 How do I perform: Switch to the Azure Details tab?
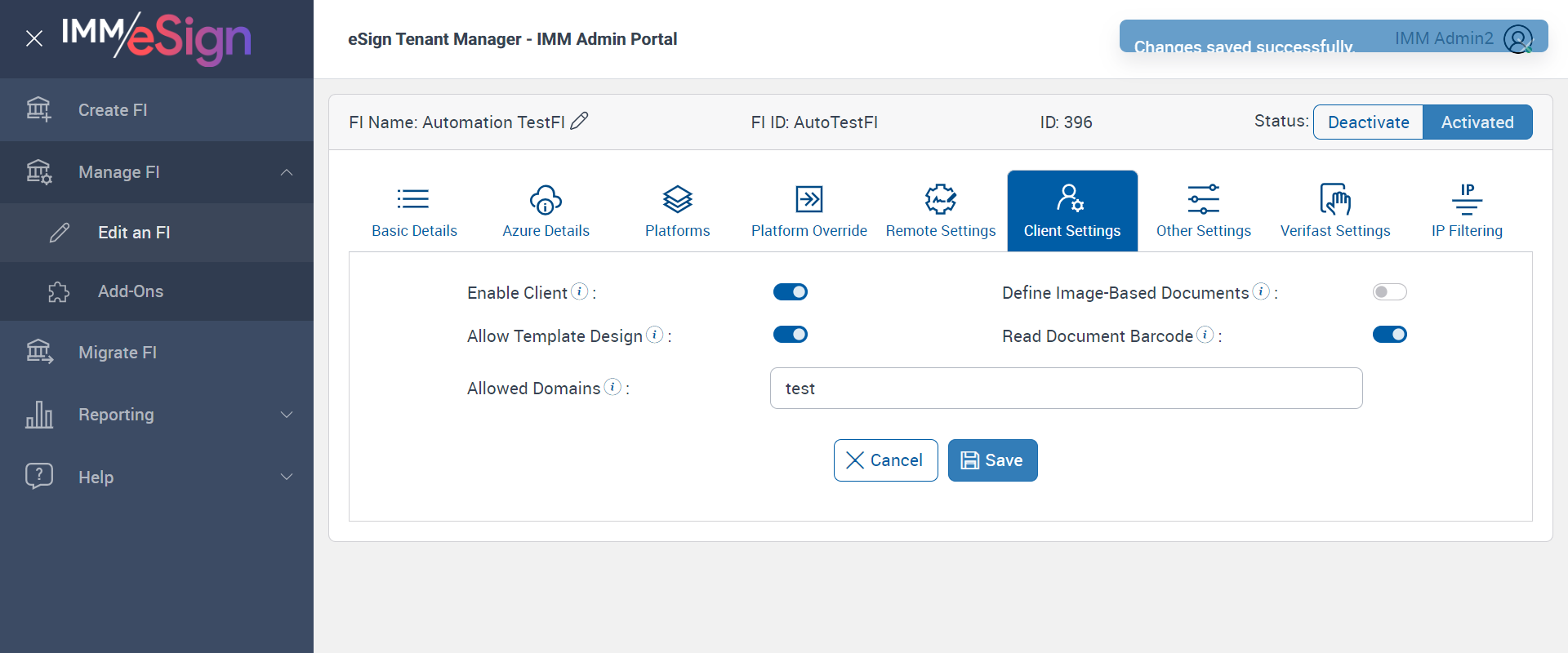[546, 211]
